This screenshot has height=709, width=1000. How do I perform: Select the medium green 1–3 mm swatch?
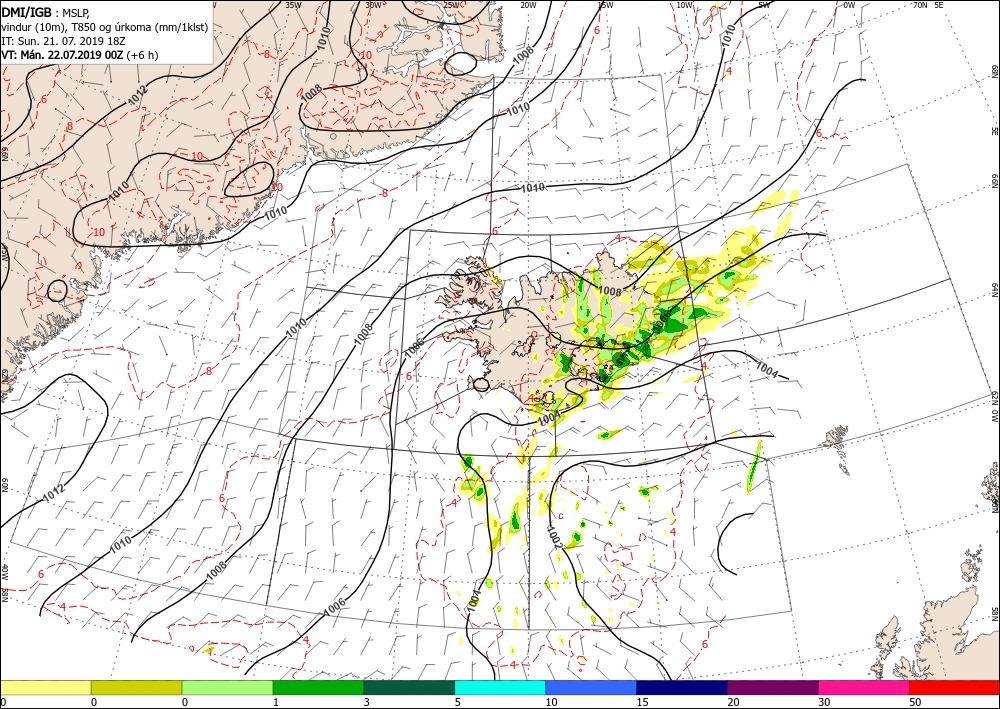point(318,688)
